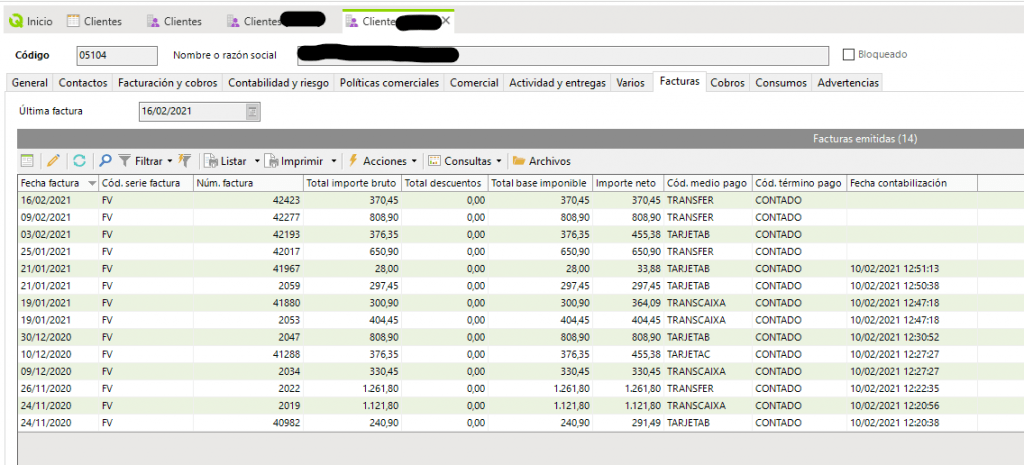This screenshot has height=465, width=1024.
Task: Click the Listar printer button
Action: click(226, 161)
